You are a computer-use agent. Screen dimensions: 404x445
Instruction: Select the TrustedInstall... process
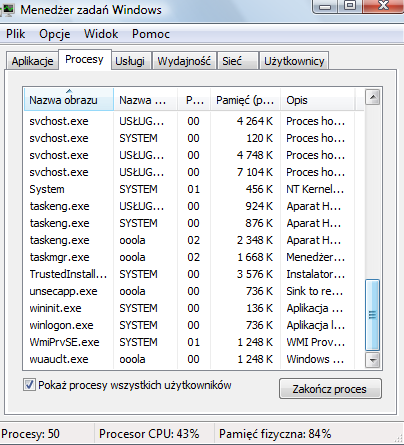tap(193, 274)
